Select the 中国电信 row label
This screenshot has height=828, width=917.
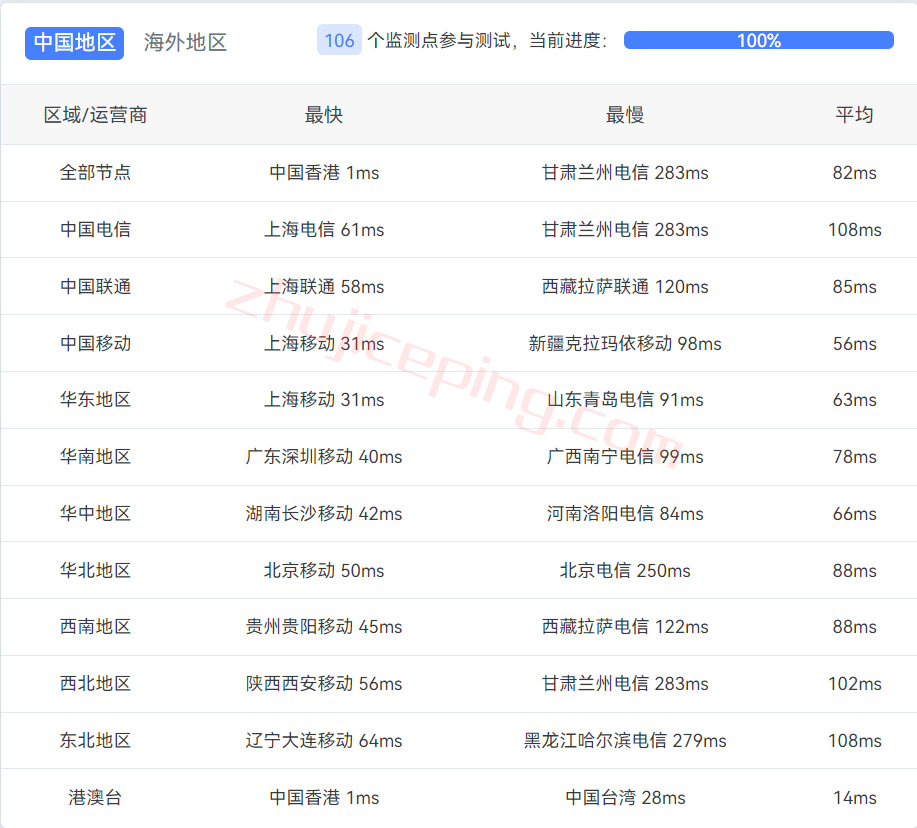pos(95,229)
